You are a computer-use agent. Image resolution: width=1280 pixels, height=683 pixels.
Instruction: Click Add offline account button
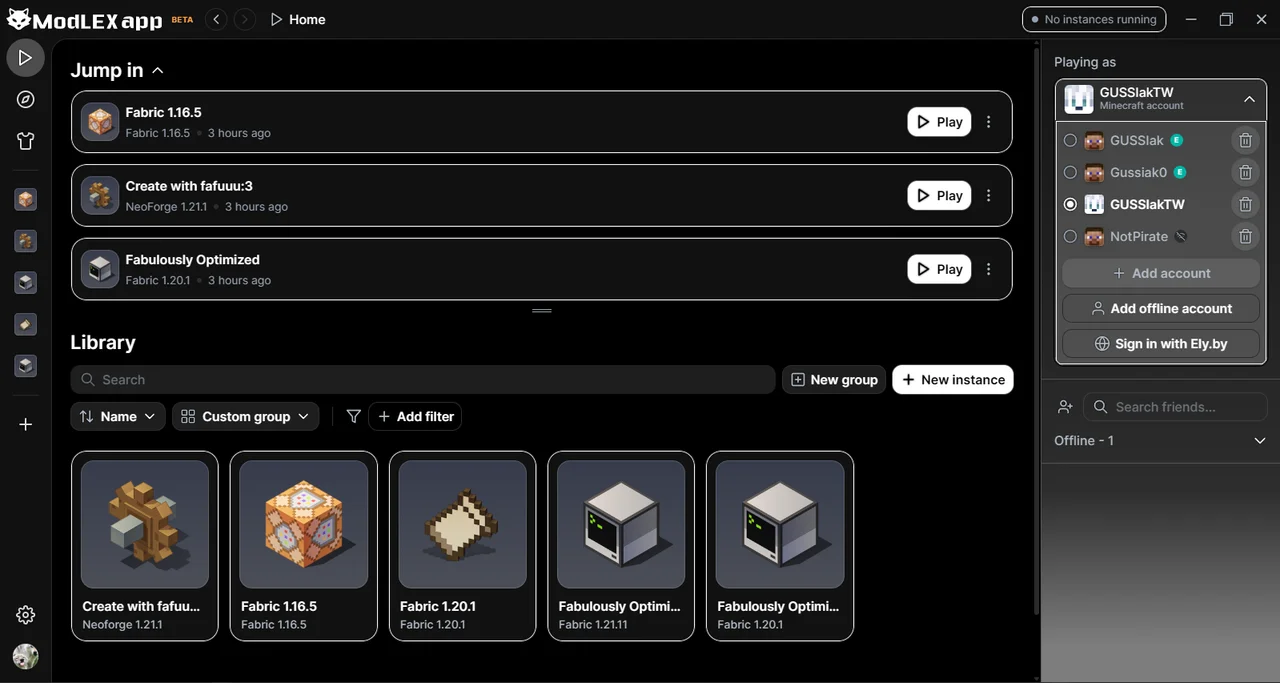tap(1161, 308)
